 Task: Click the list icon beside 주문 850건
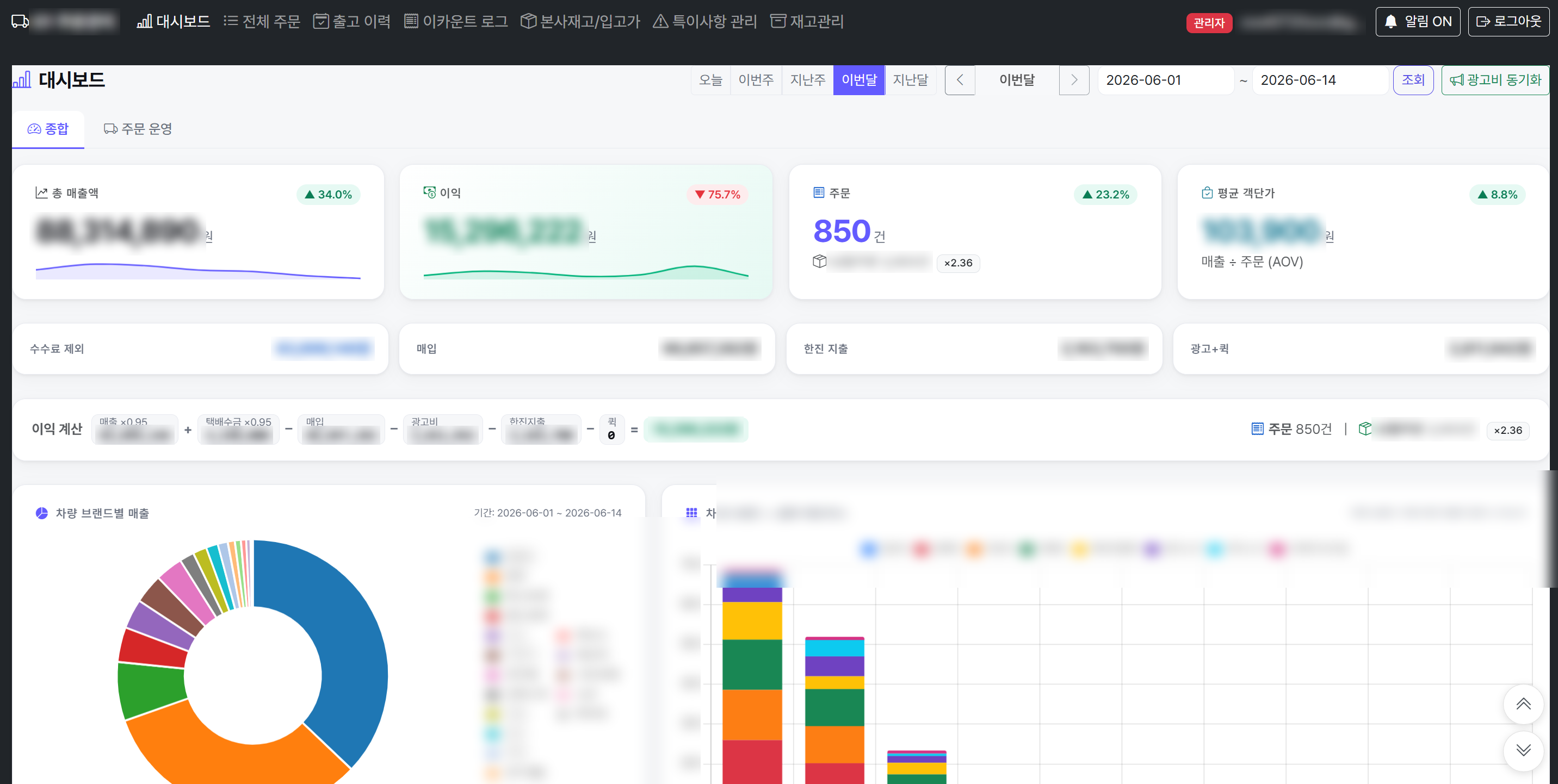point(1257,429)
